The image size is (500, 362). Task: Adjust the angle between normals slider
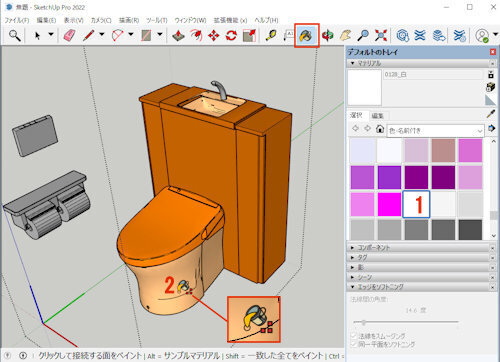[364, 322]
